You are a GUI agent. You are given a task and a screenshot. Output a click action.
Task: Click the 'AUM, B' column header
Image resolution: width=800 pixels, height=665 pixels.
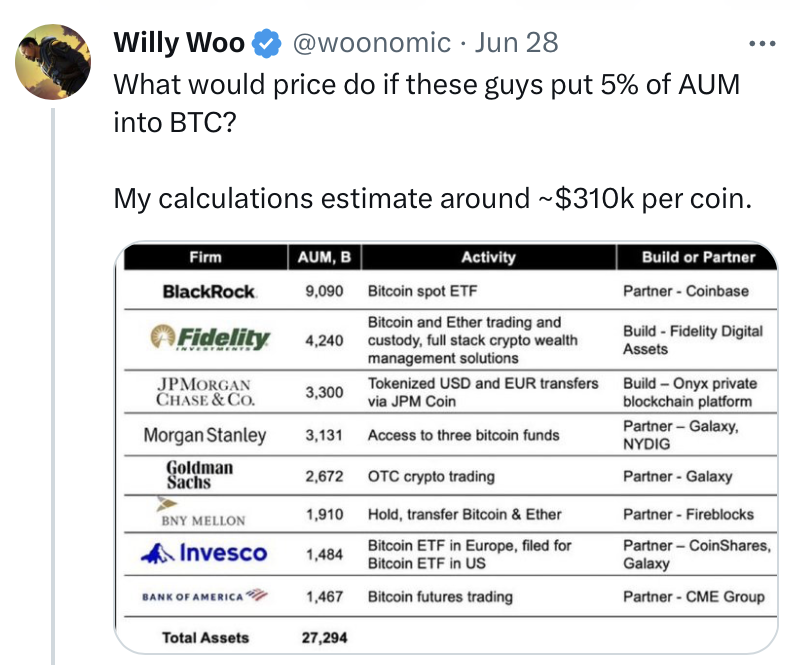coord(324,258)
